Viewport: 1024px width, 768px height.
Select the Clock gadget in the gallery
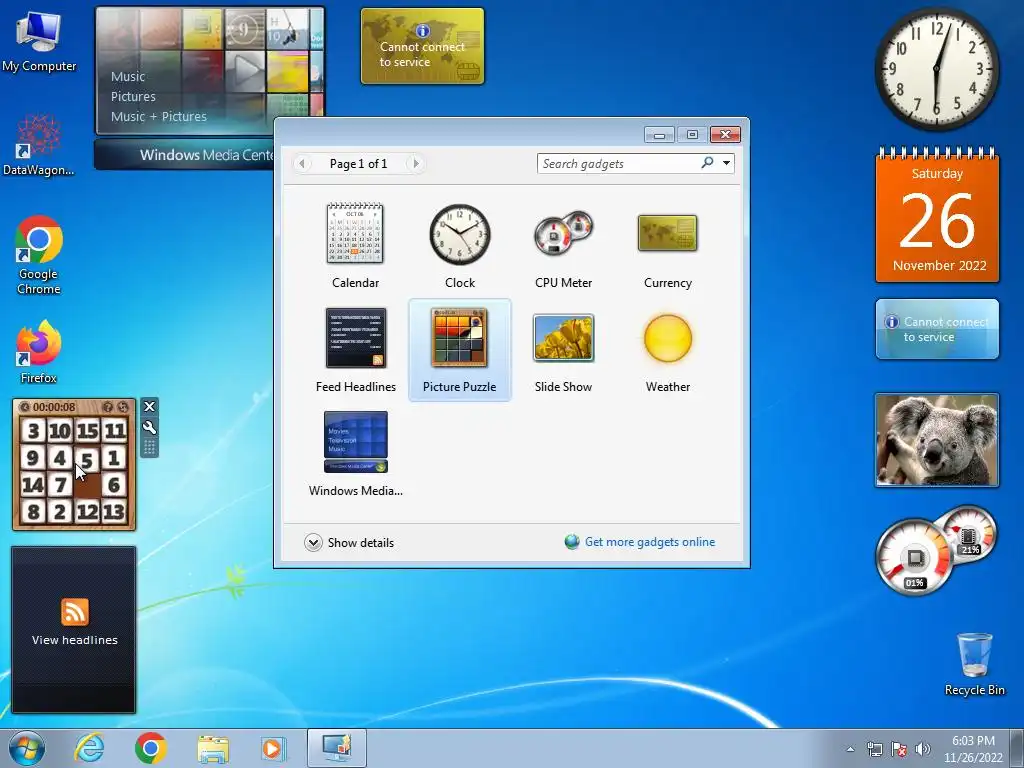[460, 246]
